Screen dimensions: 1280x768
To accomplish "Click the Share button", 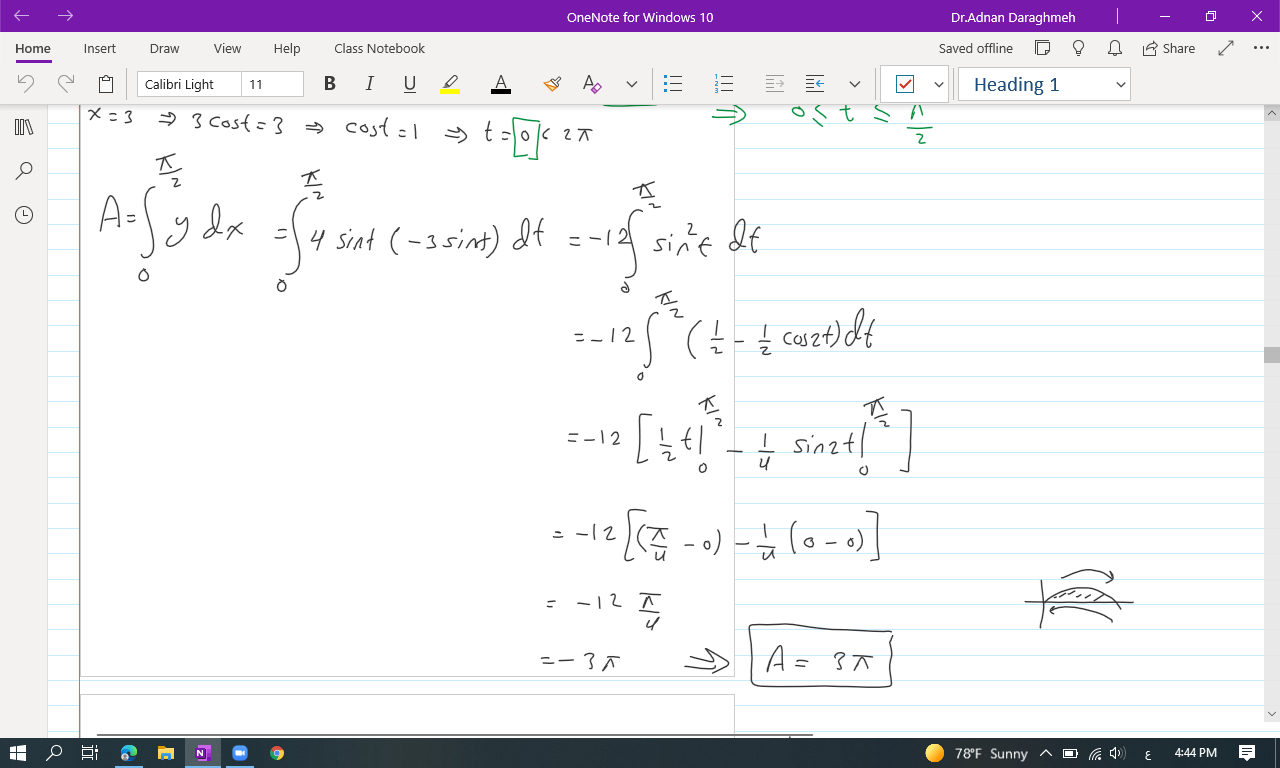I will click(1169, 48).
